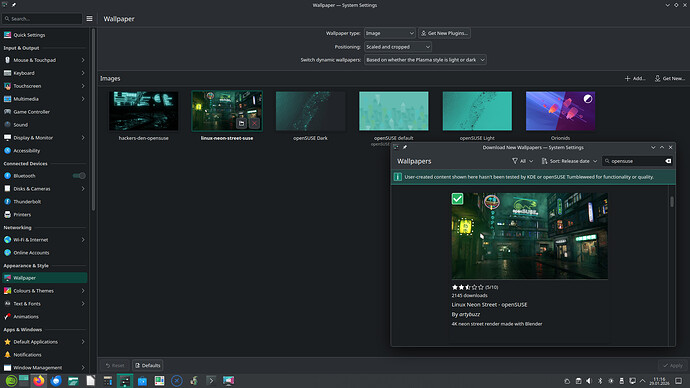Launch Thunderbird from the taskbar
This screenshot has width=690, height=388.
(x=56, y=381)
